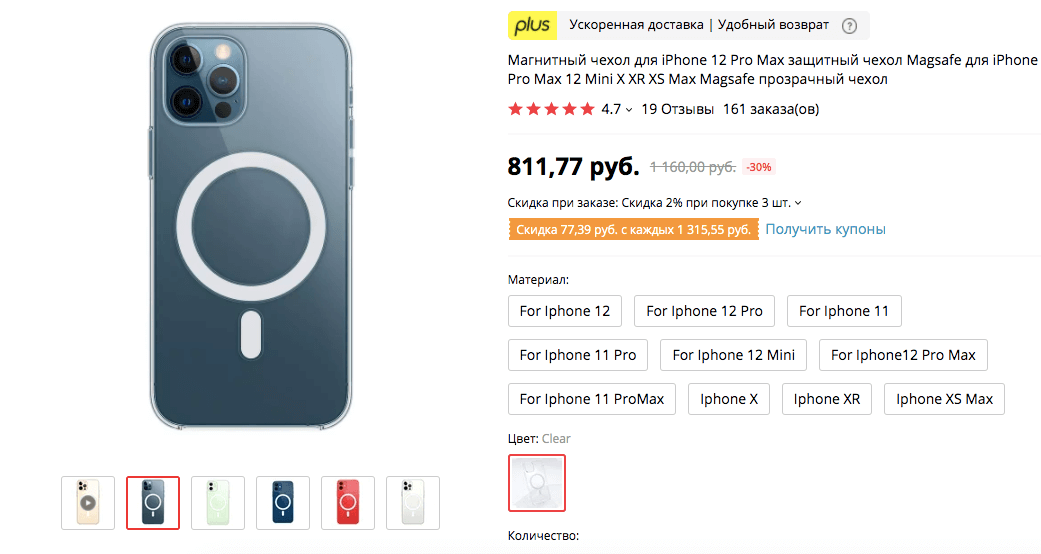Show the dark blue case thumbnail
Viewport: 1041px width, 554px height.
pyautogui.click(x=283, y=502)
